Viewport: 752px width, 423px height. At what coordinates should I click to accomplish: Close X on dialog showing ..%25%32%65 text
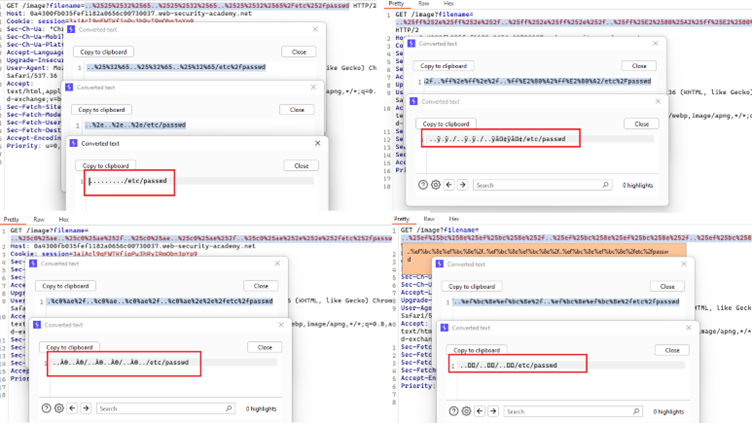(315, 29)
